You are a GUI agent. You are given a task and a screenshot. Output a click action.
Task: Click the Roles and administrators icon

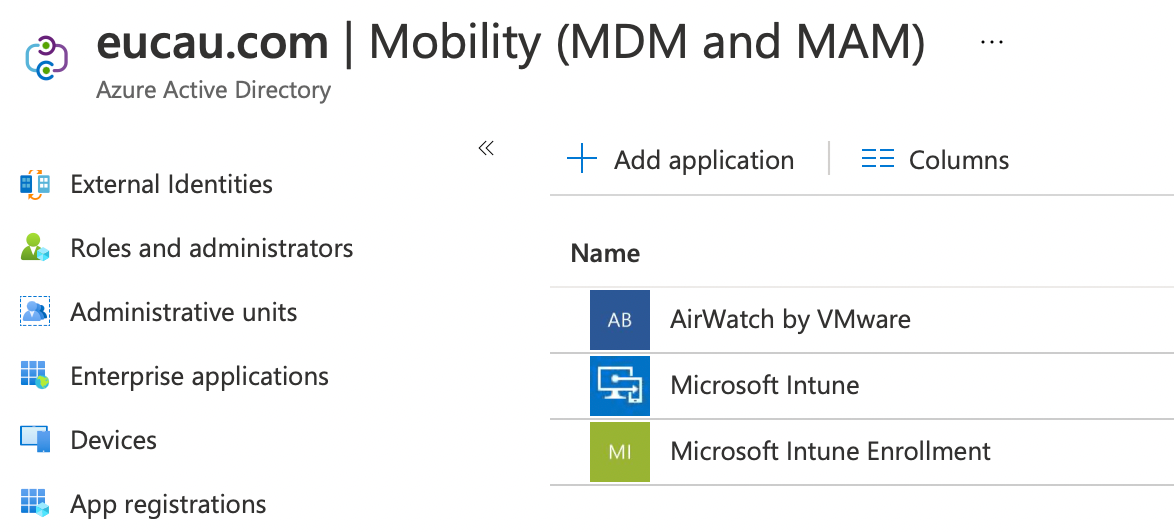35,248
